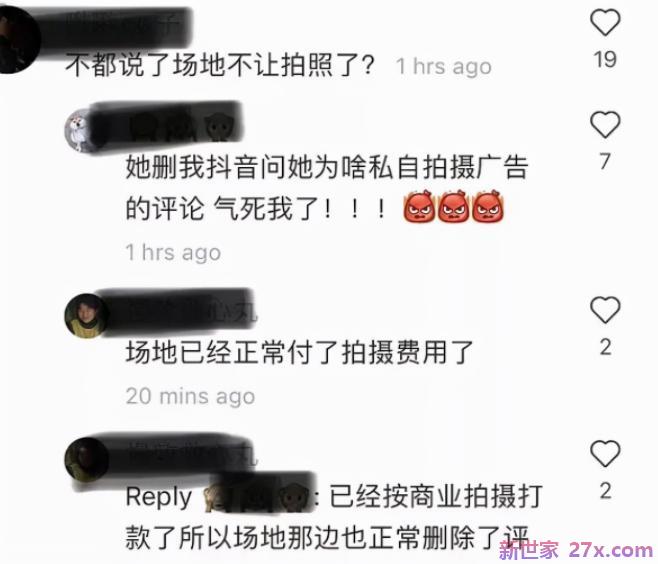Select the comment '场地已经正常付了拍摄费用了'
The image size is (658, 564).
point(299,352)
